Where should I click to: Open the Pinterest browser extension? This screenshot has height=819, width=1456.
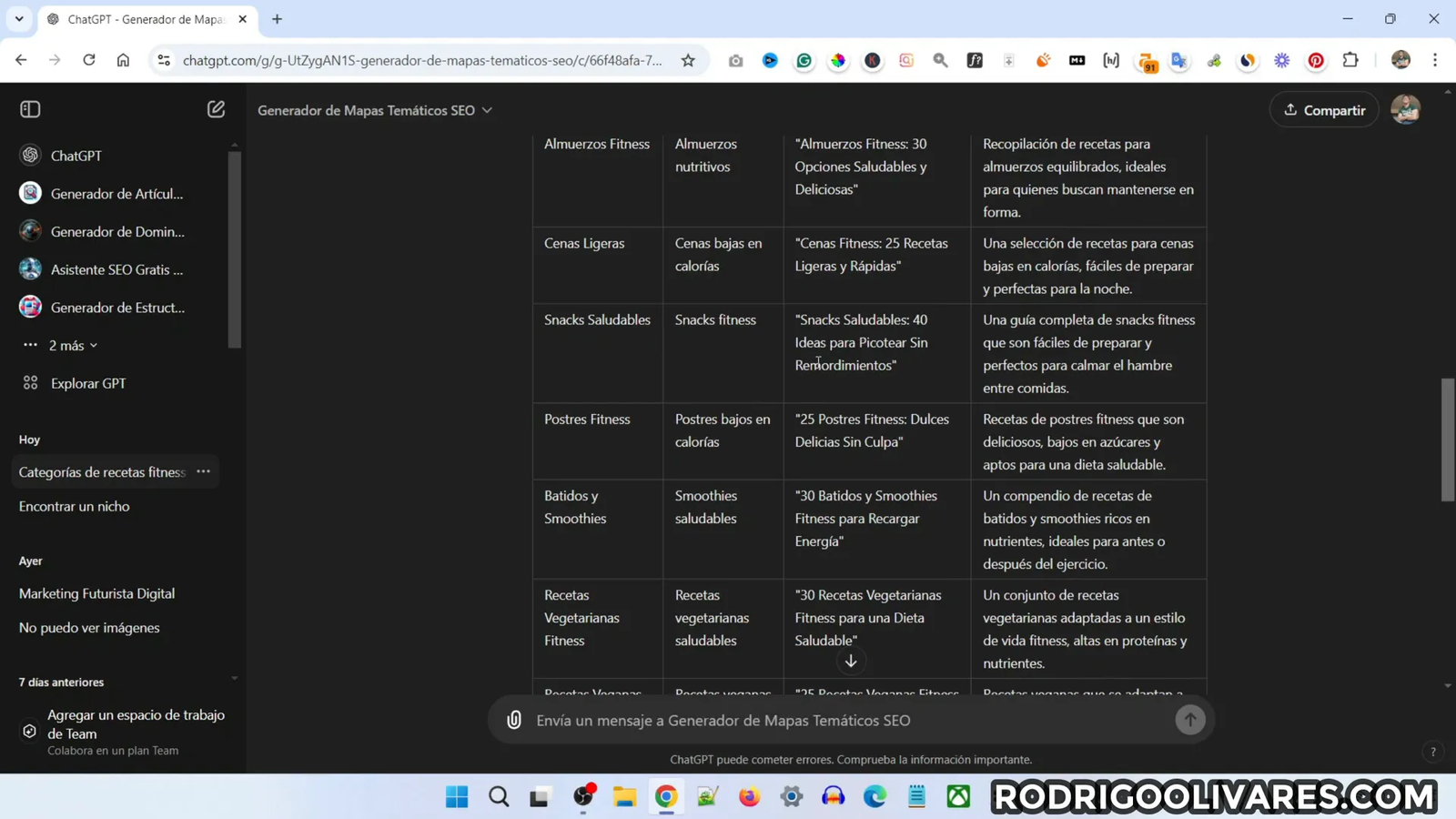coord(1316,61)
